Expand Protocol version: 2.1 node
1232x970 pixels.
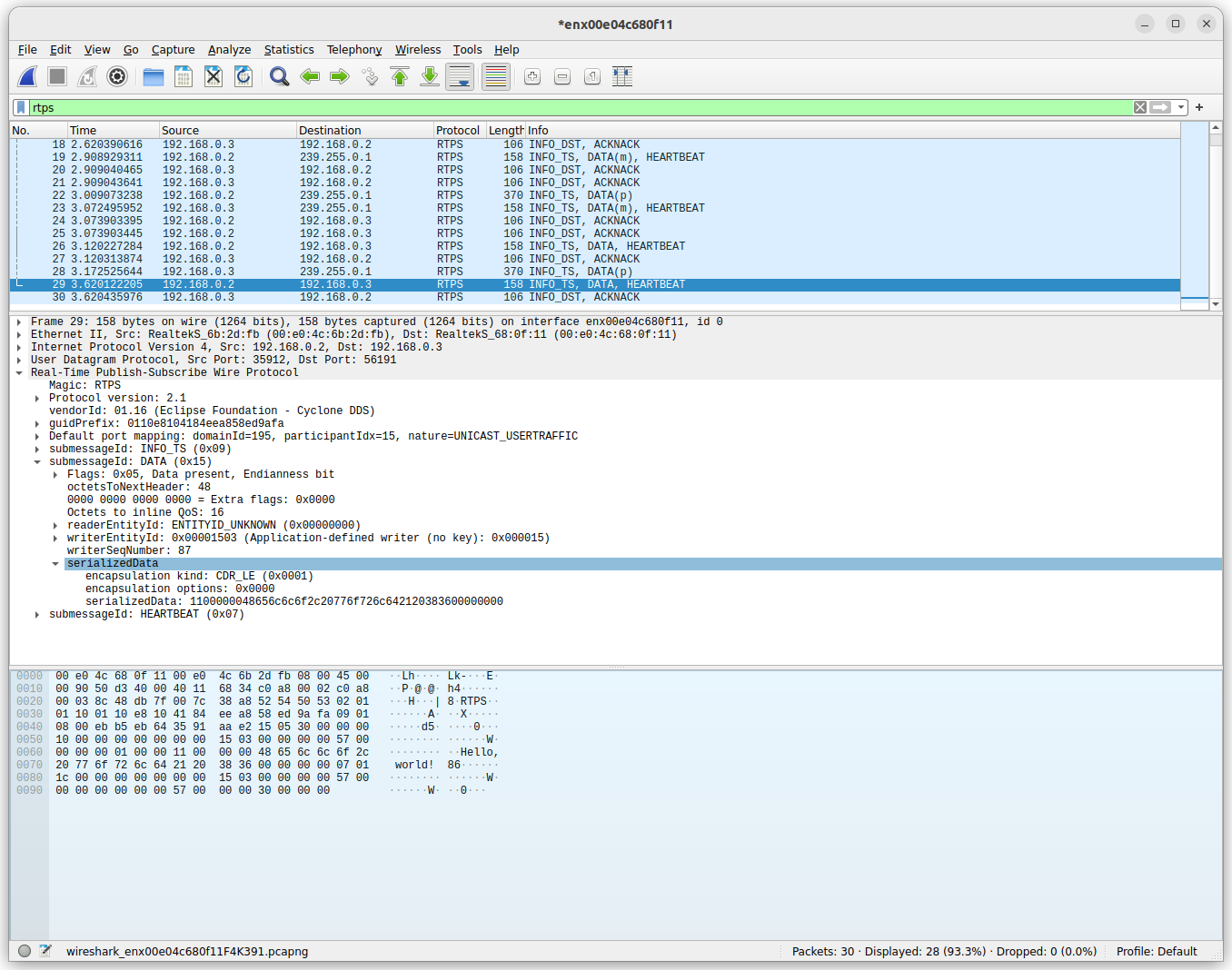pos(37,398)
